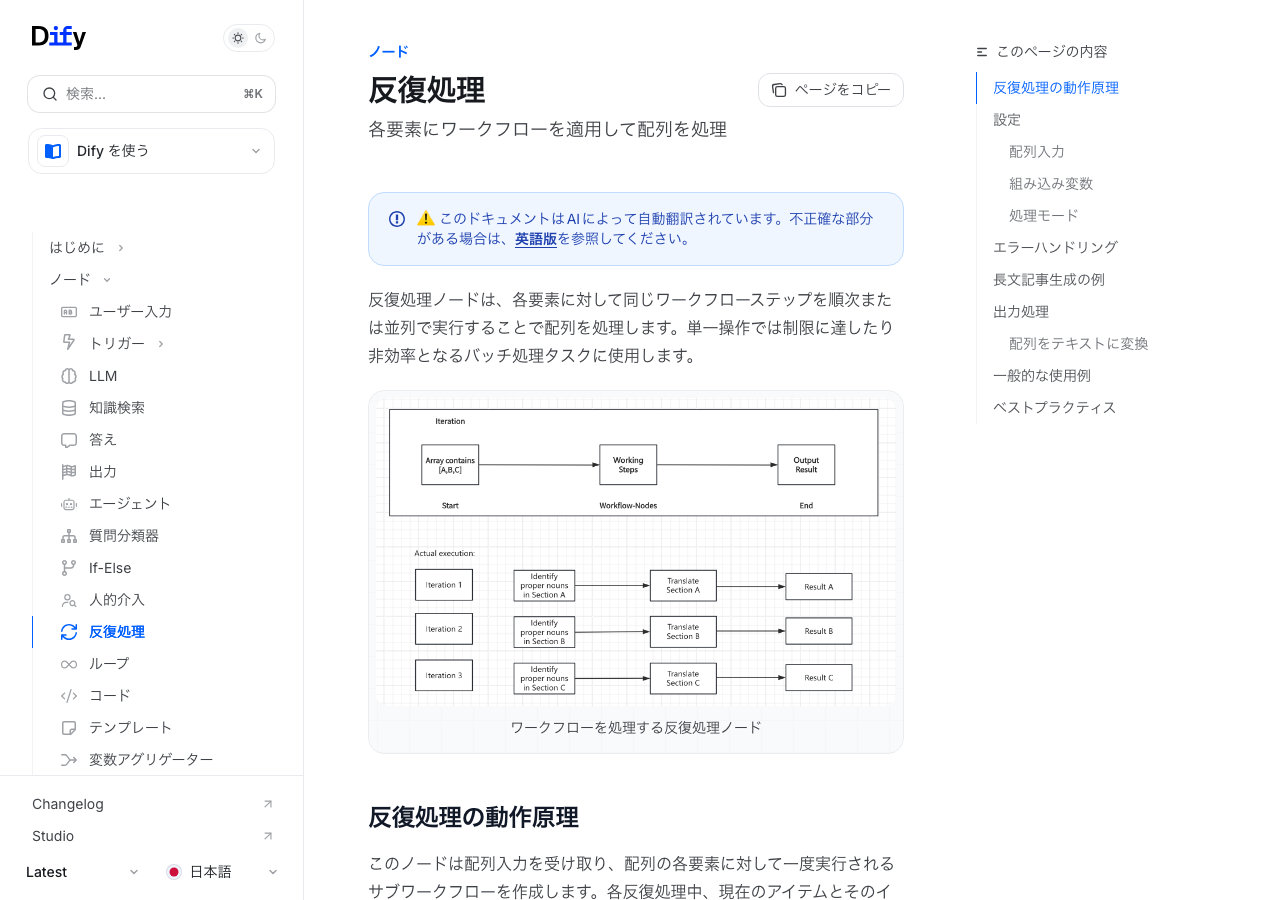Click the コード code brackets icon
This screenshot has width=1280, height=900.
pyautogui.click(x=69, y=696)
